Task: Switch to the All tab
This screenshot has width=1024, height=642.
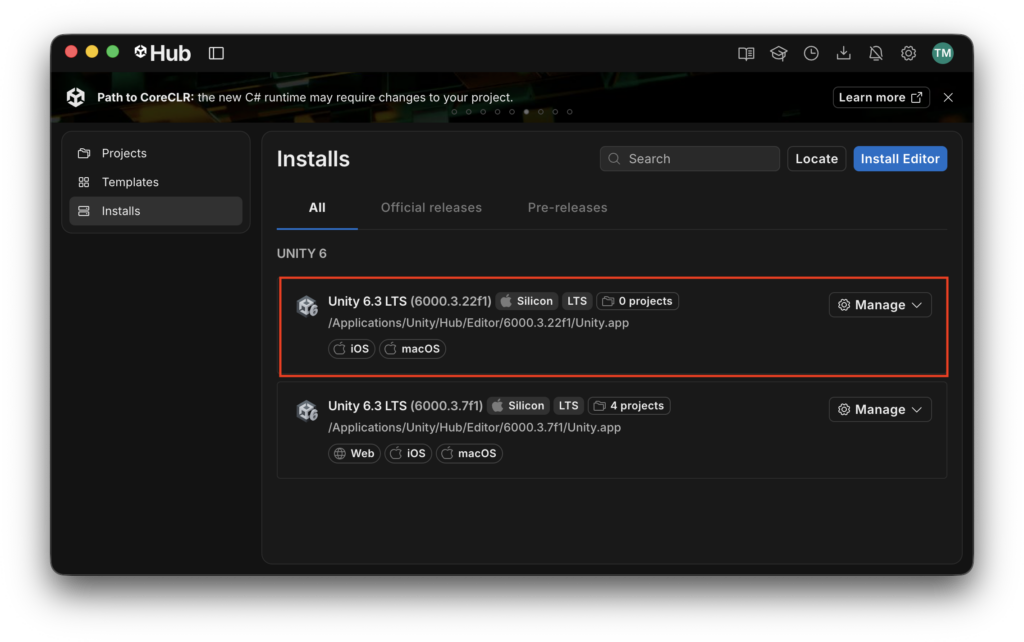Action: click(317, 208)
